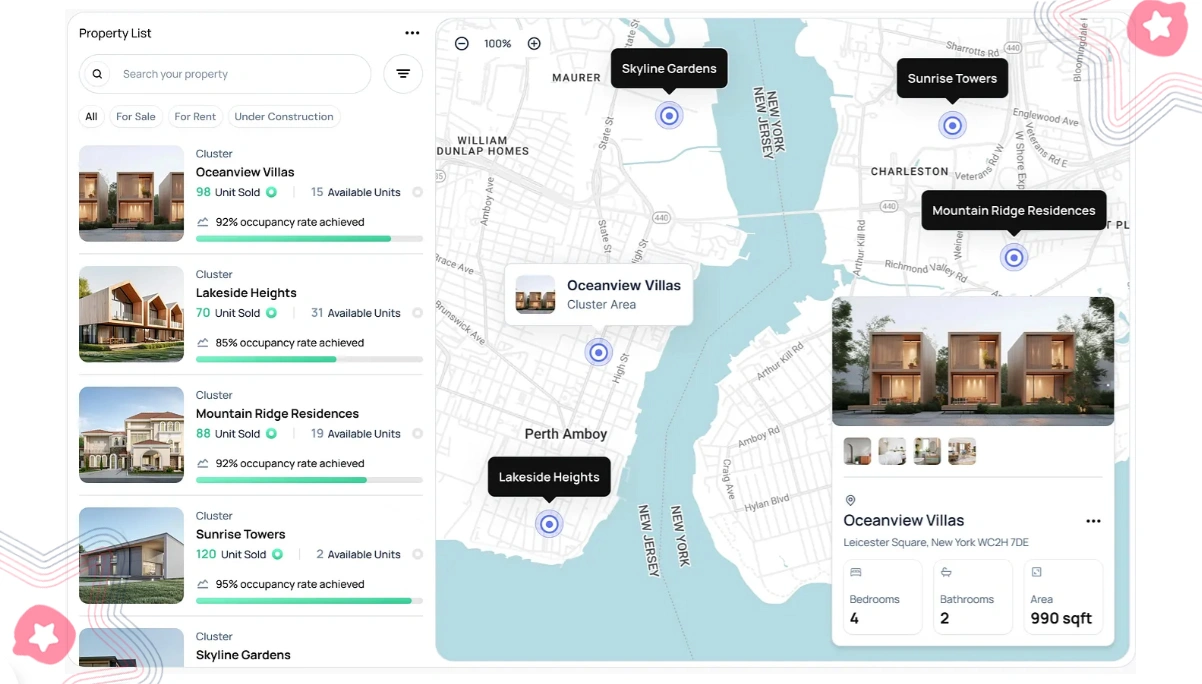Click occupancy trend icon for Lakeside Heights
This screenshot has height=684, width=1202.
coord(203,343)
